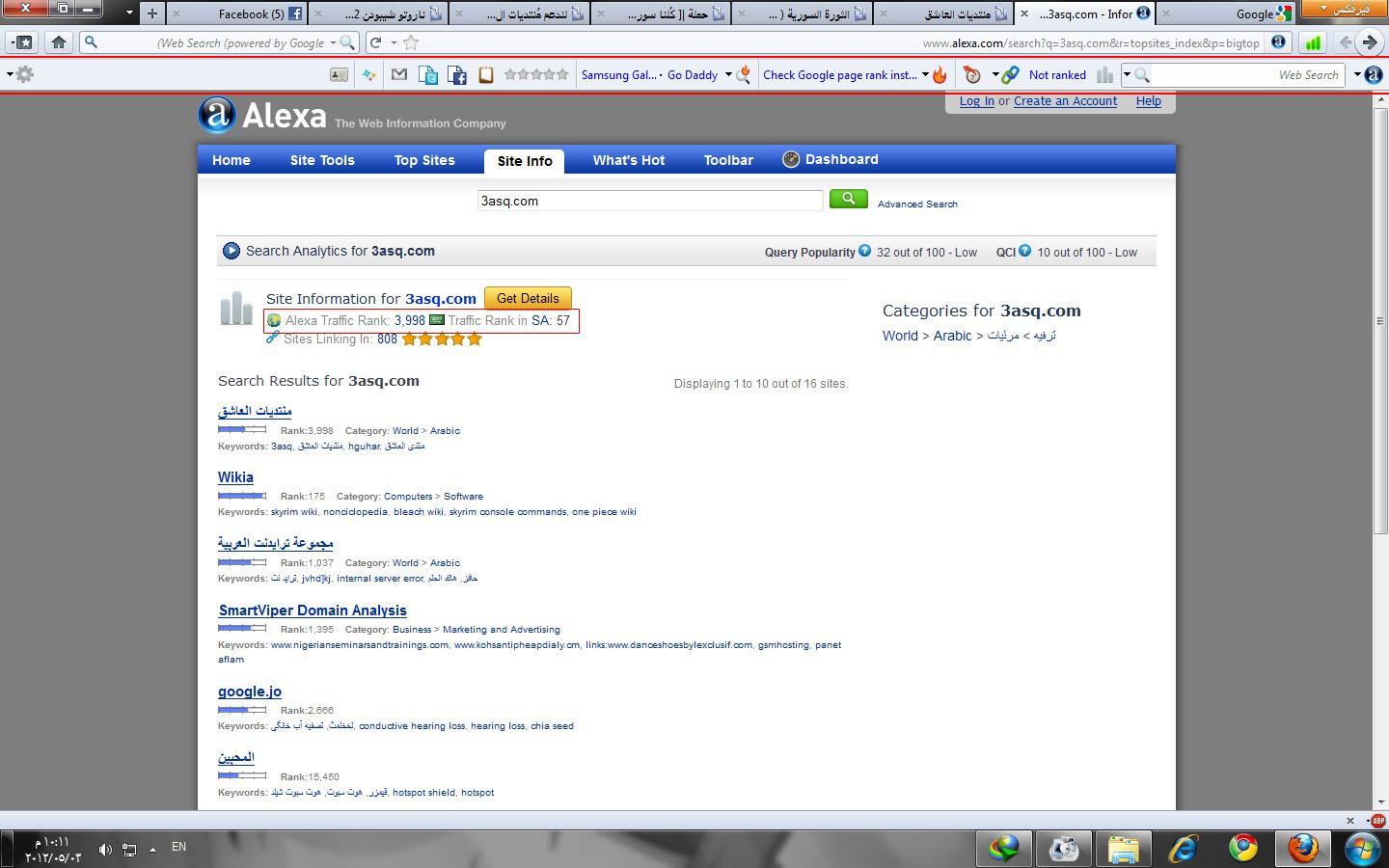Go to What's Hot section
The height and width of the screenshot is (868, 1389).
tap(629, 160)
